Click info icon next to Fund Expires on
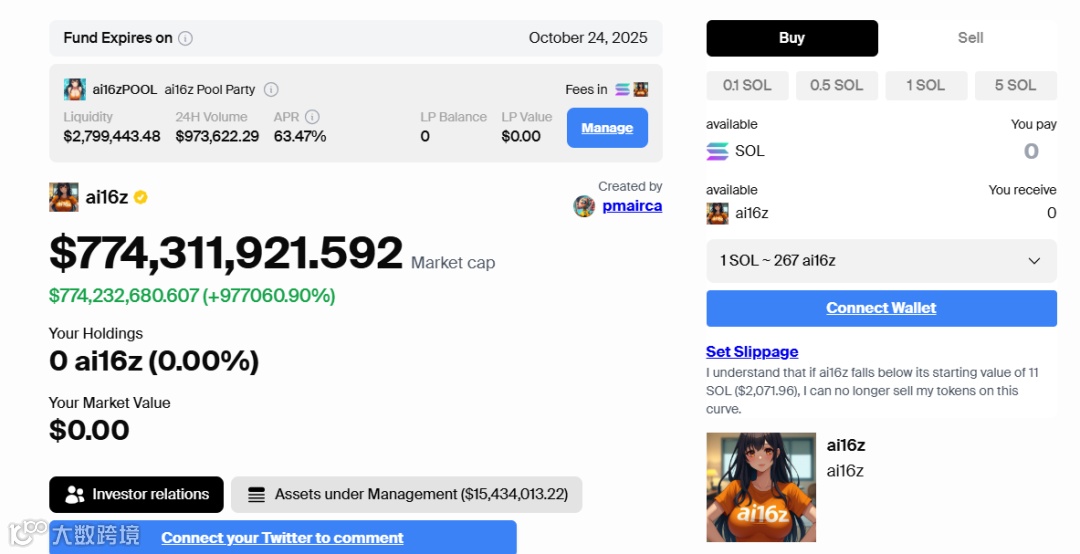The image size is (1080, 554). coord(185,39)
